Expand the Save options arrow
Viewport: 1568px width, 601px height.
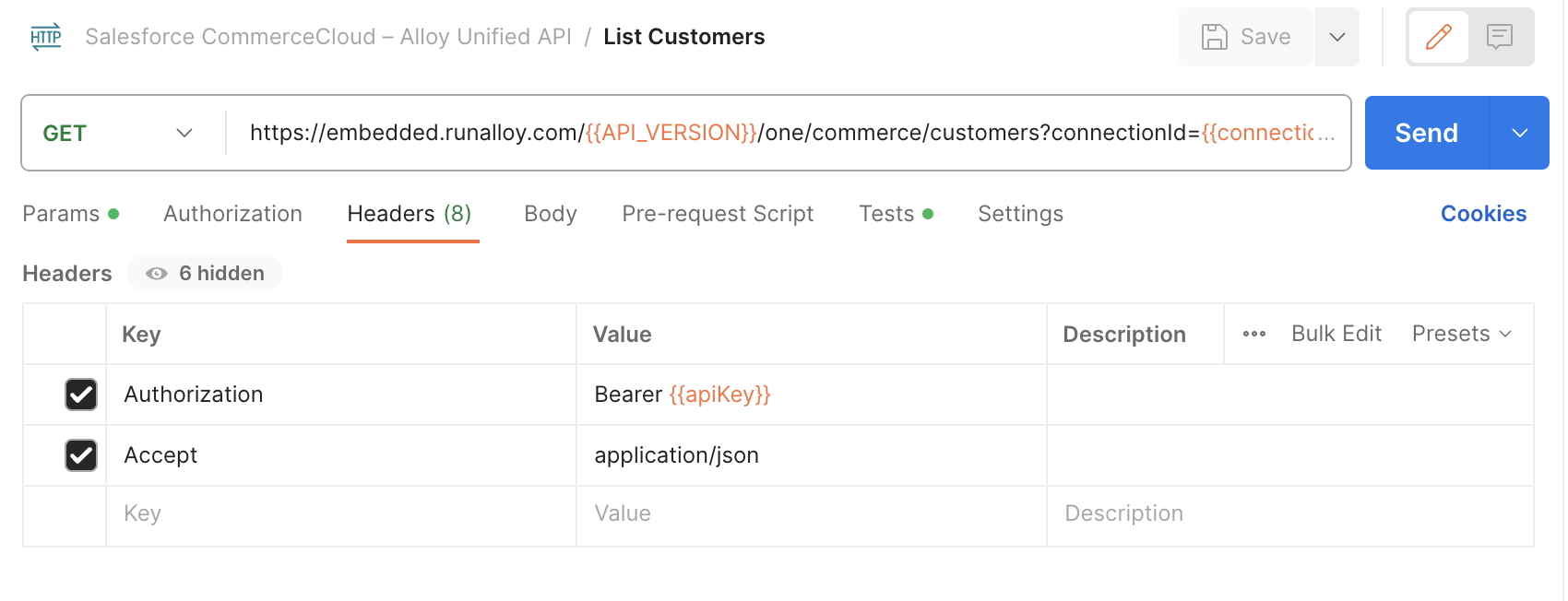[1336, 37]
